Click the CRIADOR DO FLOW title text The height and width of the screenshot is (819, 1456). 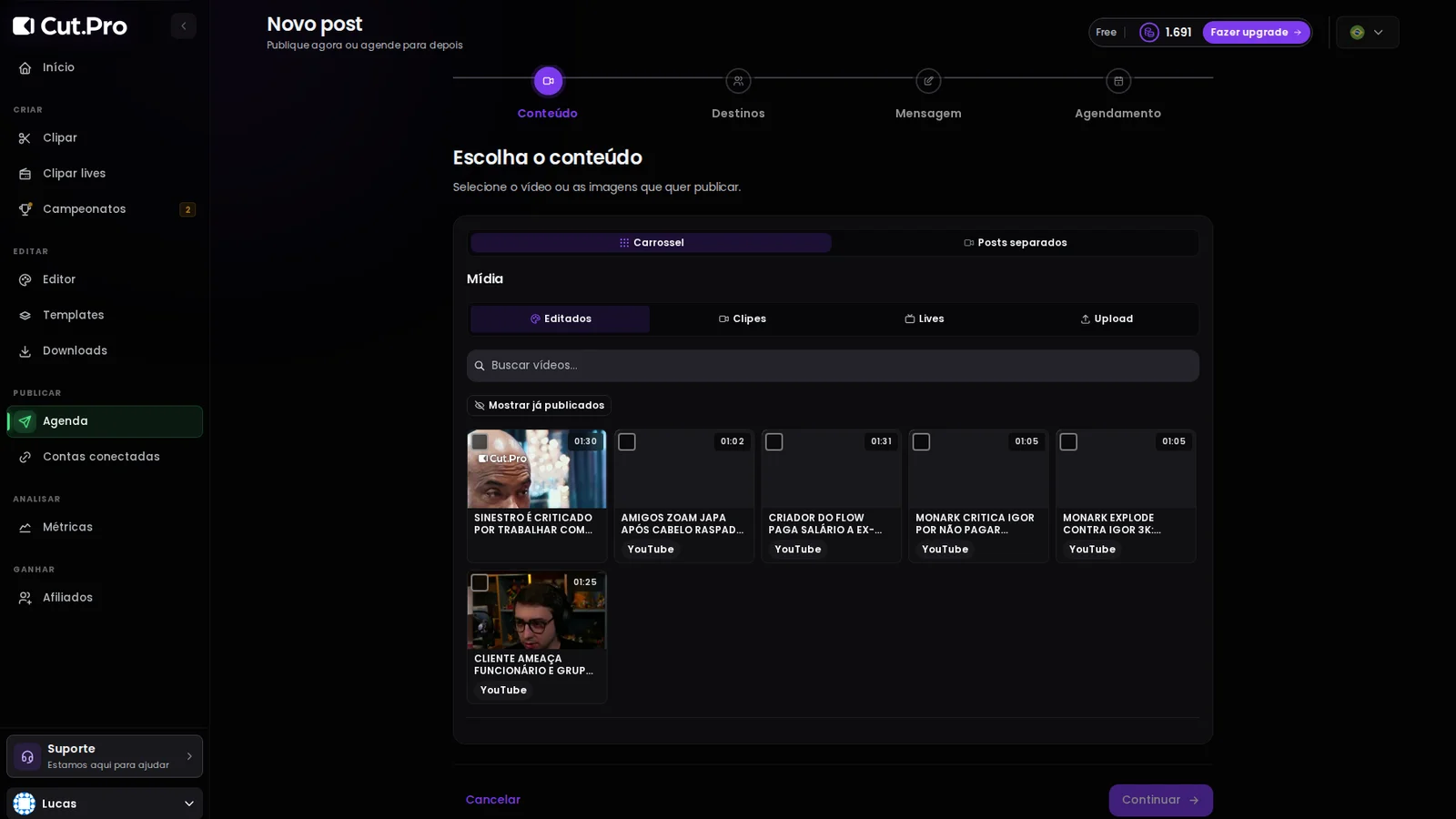coord(825,524)
